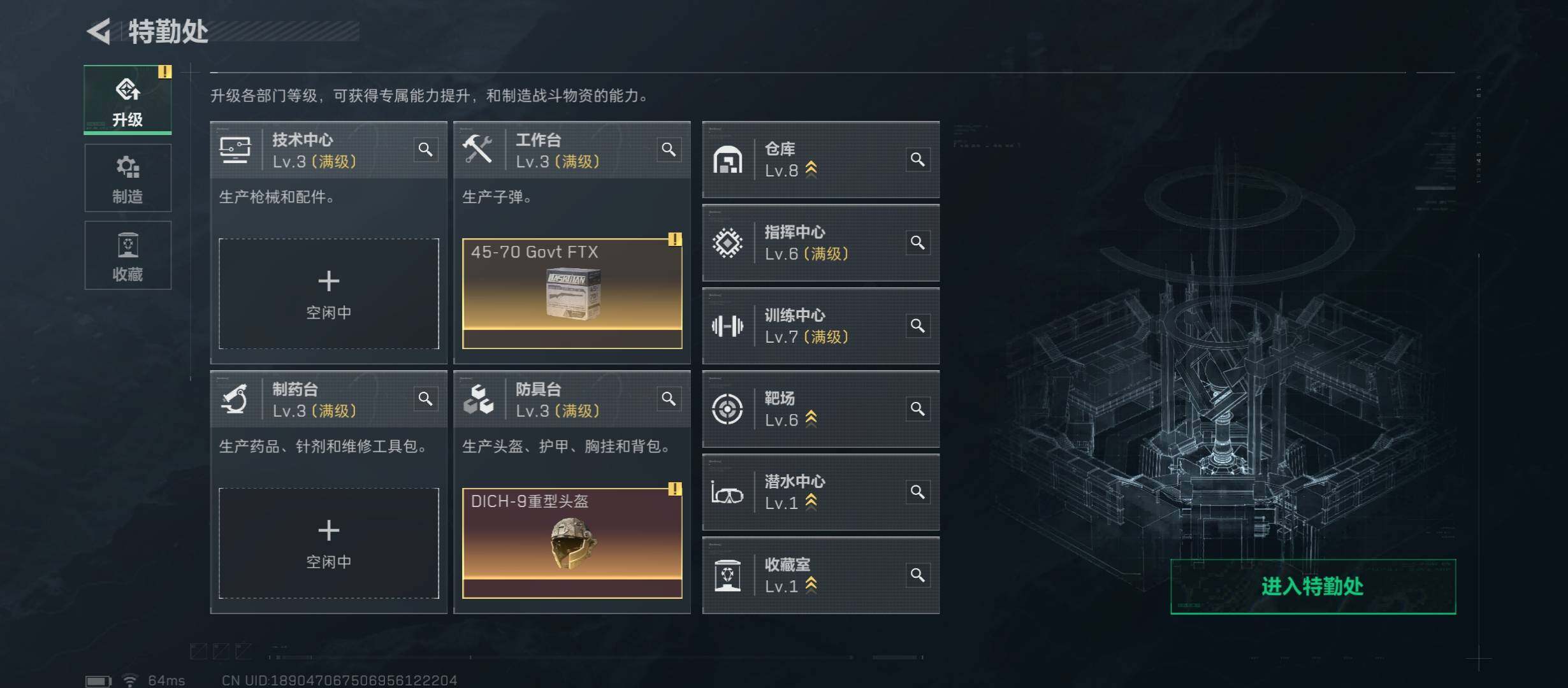Collect the 45-70 Govt FTX ammo item

[572, 294]
